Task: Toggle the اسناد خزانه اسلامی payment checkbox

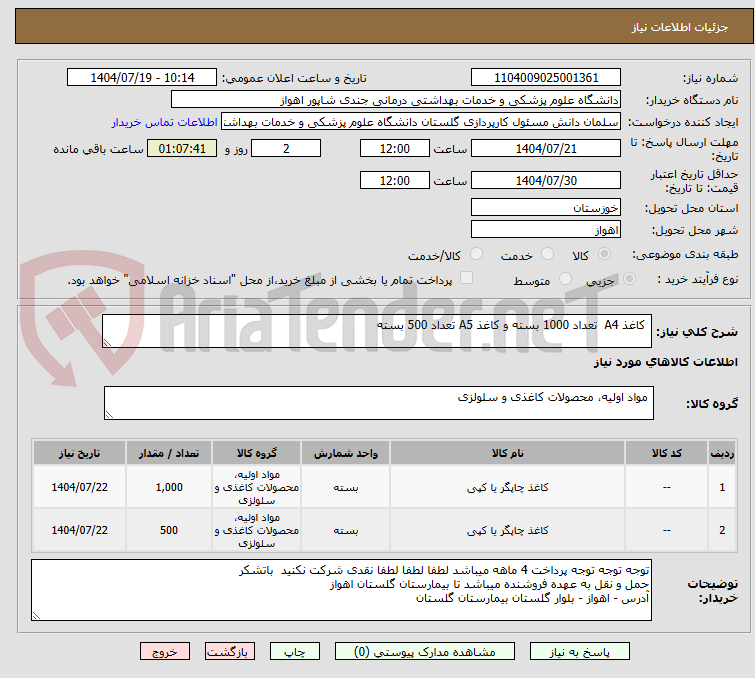Action: pos(466,278)
